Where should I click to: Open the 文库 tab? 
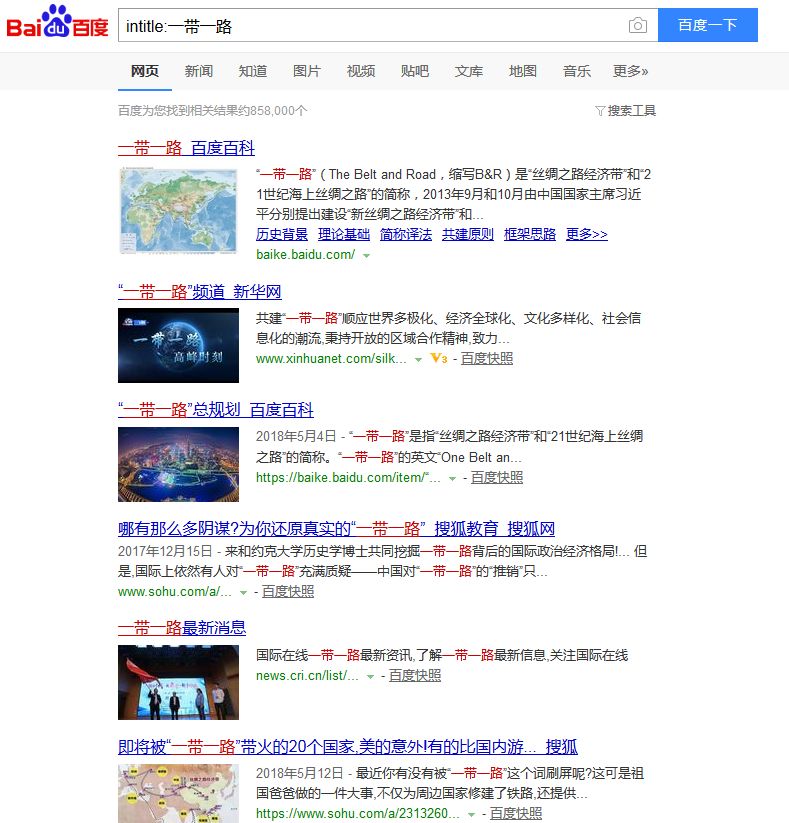469,71
